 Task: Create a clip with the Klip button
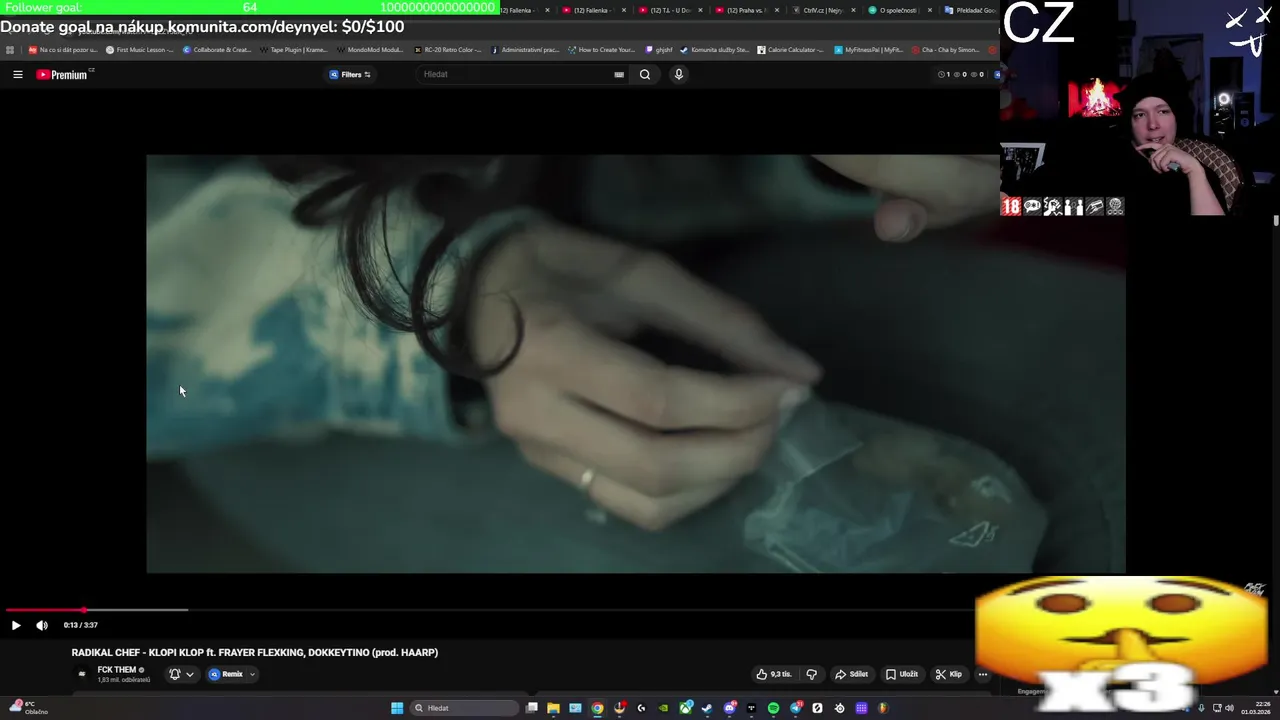[948, 674]
